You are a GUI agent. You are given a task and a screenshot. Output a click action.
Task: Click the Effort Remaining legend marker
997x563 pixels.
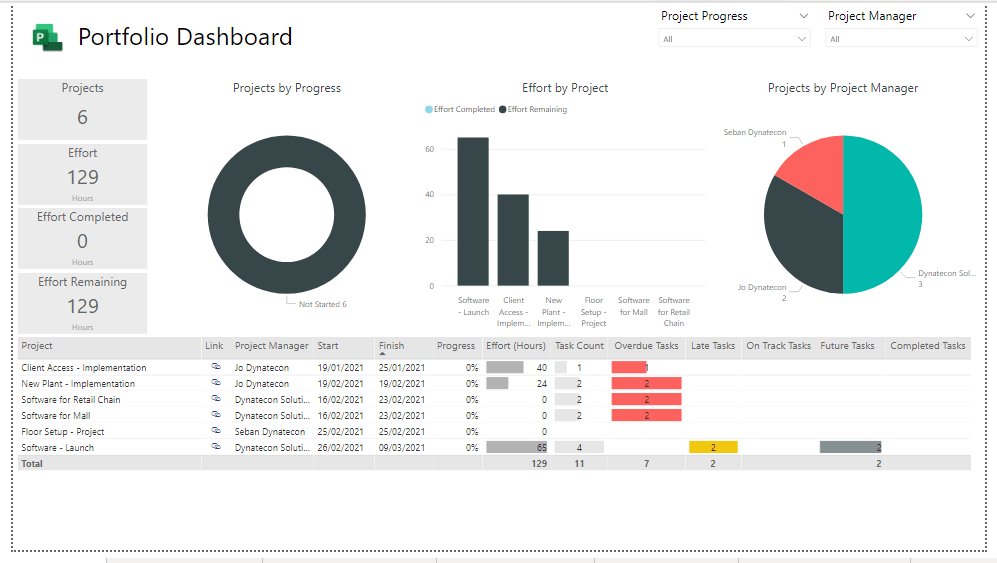coord(503,110)
